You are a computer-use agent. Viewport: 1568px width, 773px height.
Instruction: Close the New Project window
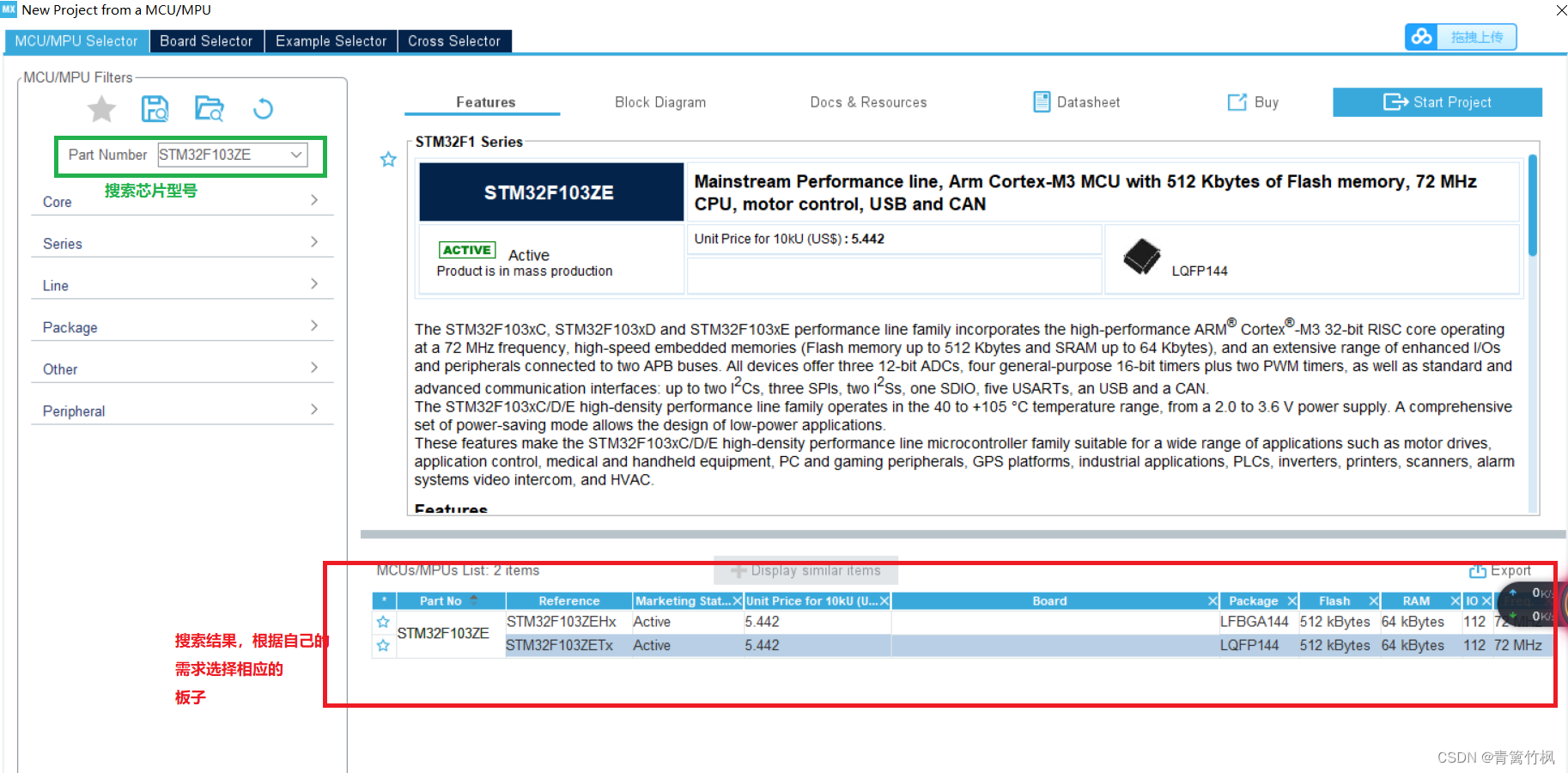pyautogui.click(x=1561, y=10)
